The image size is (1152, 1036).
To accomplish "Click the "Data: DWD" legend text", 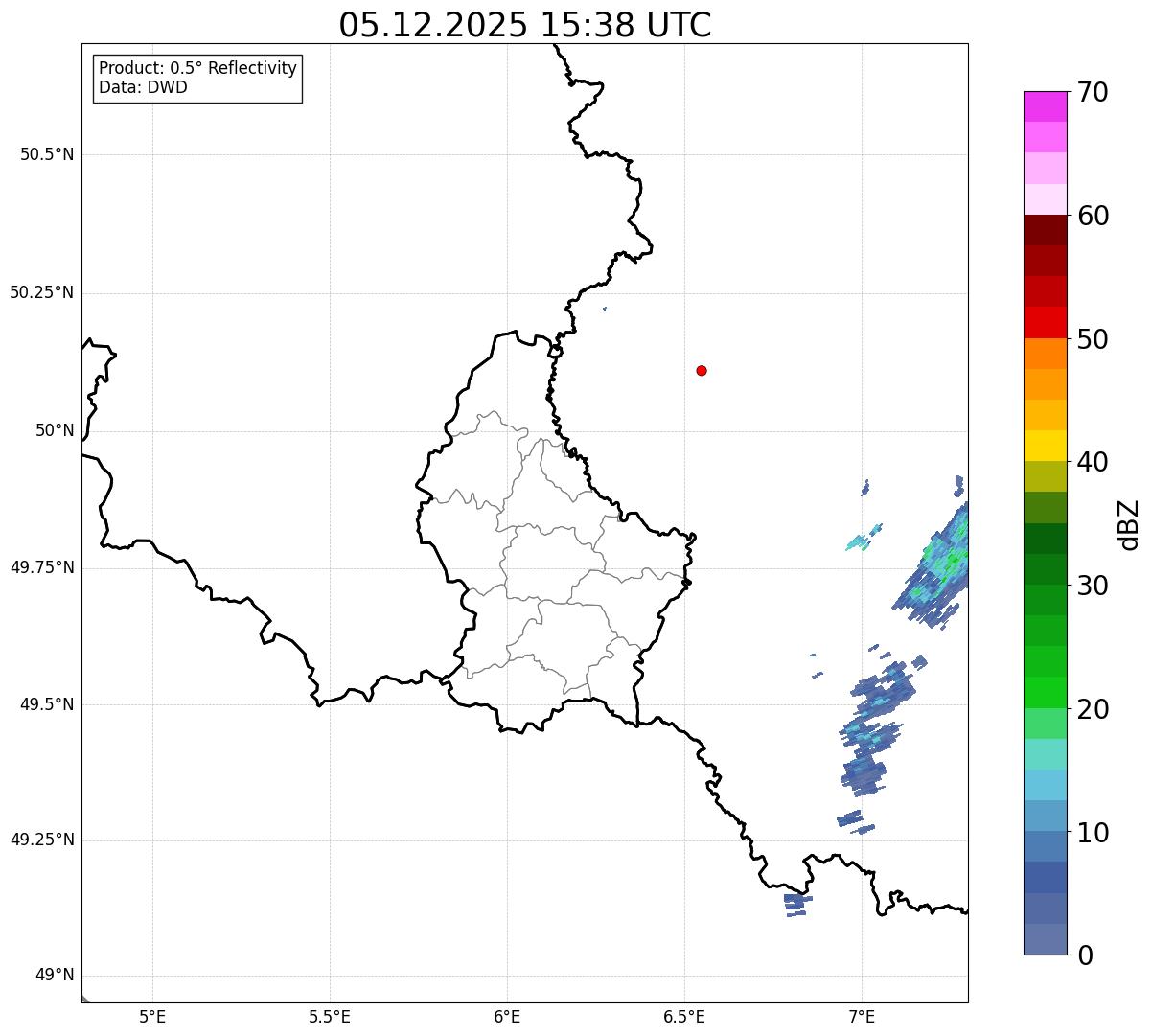I will [143, 87].
